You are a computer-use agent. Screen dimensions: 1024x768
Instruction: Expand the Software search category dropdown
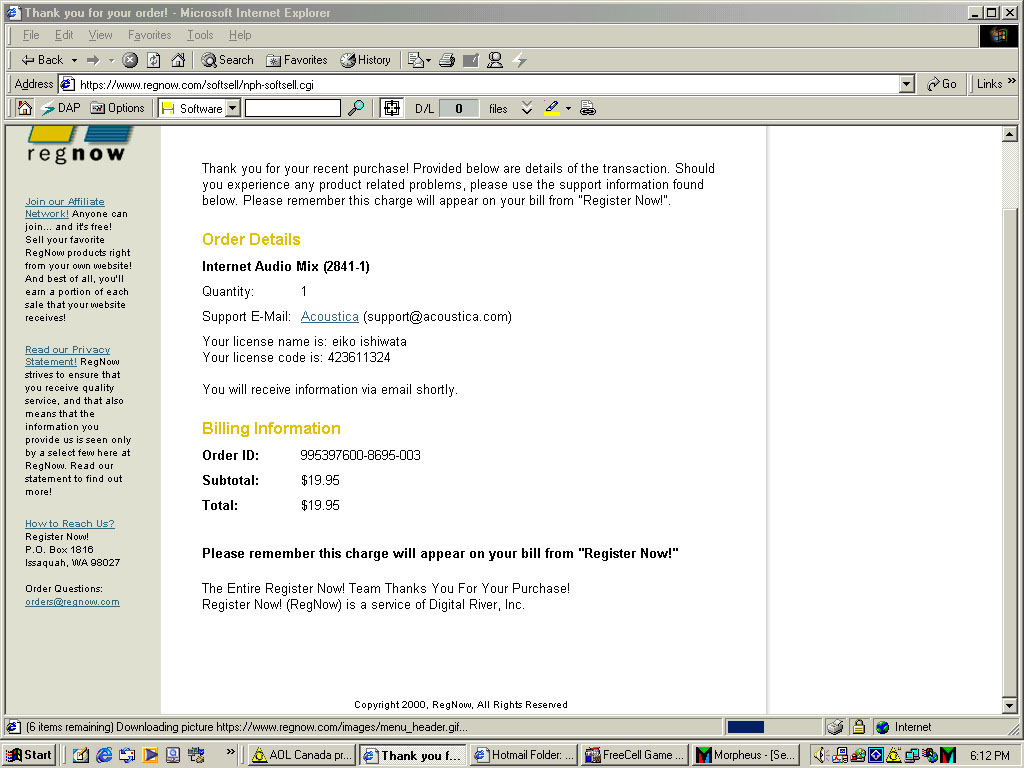[x=232, y=108]
